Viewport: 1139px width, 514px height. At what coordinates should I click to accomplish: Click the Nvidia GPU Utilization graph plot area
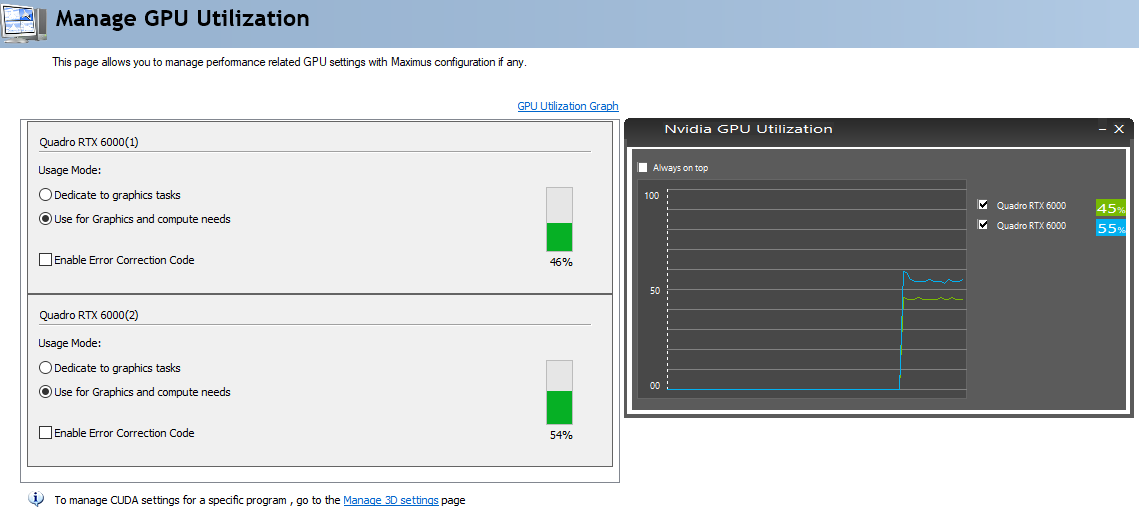815,290
